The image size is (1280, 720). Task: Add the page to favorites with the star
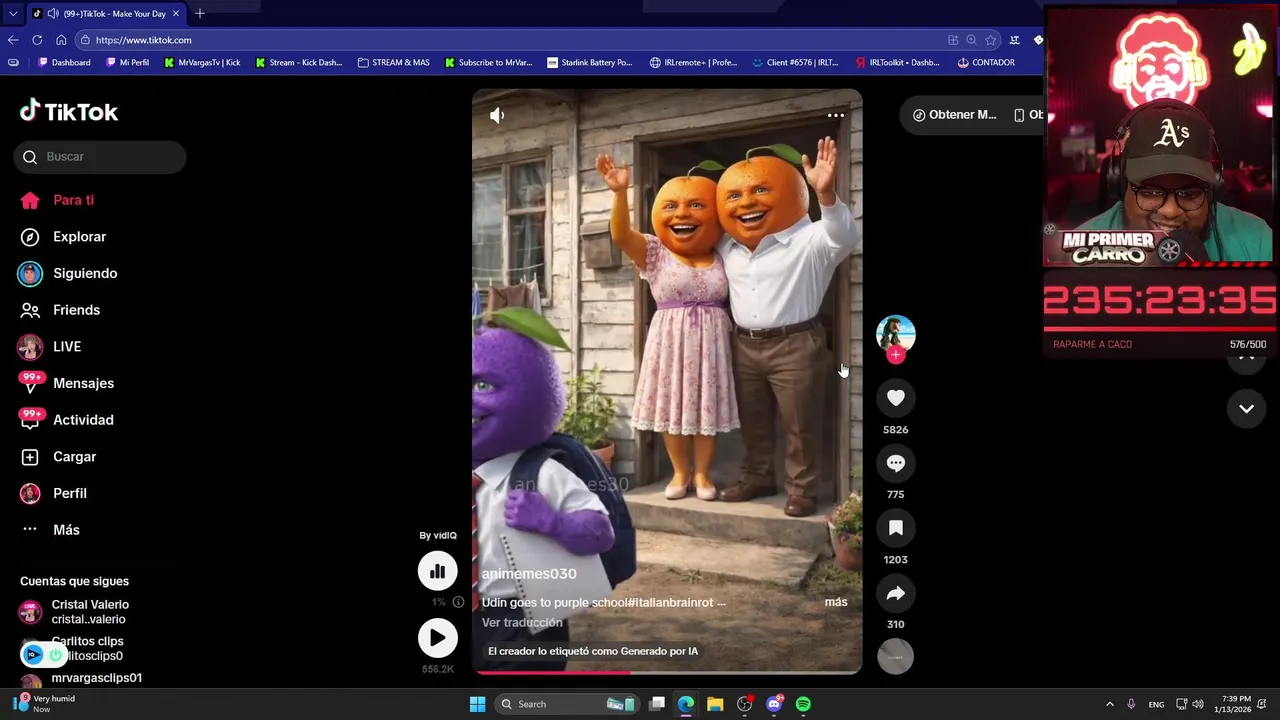tap(990, 40)
